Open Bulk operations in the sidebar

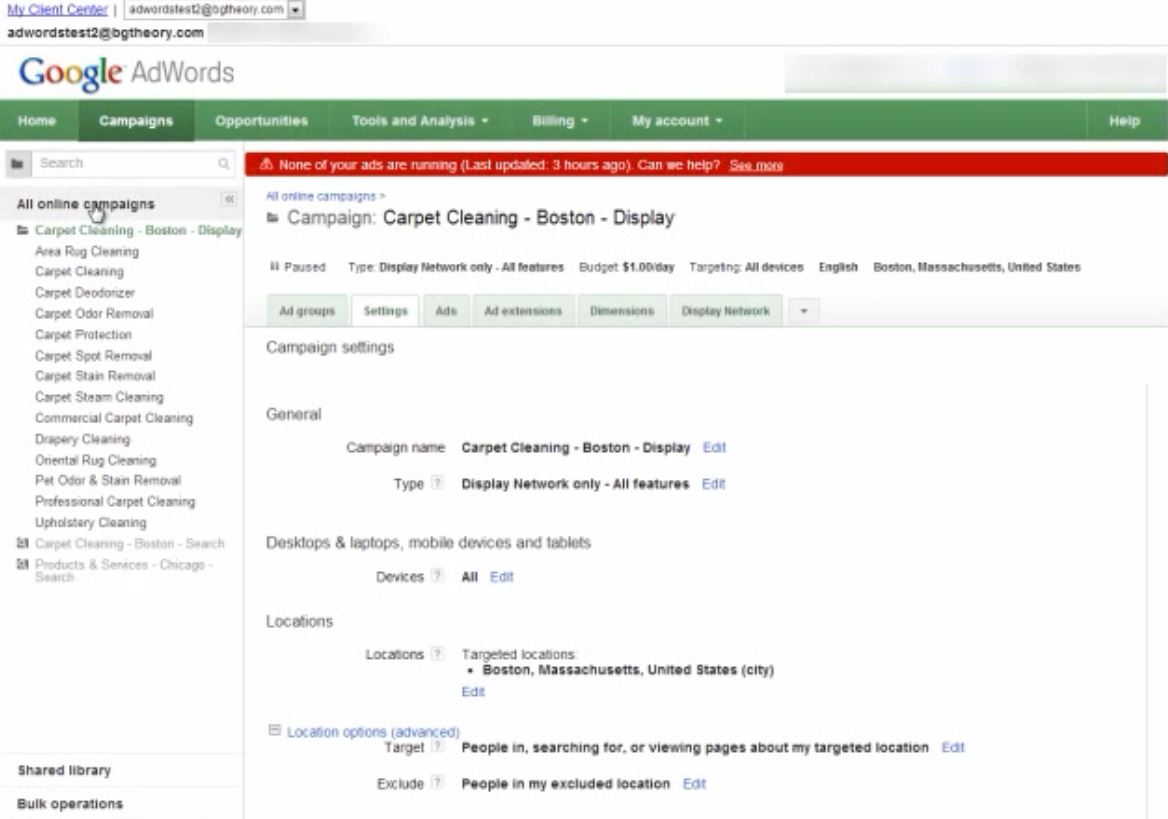pos(70,804)
